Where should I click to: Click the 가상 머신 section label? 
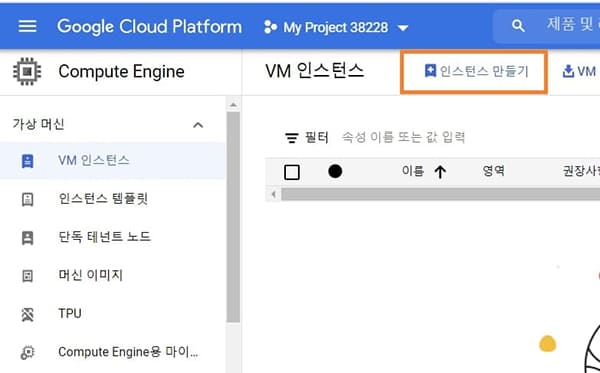38,124
